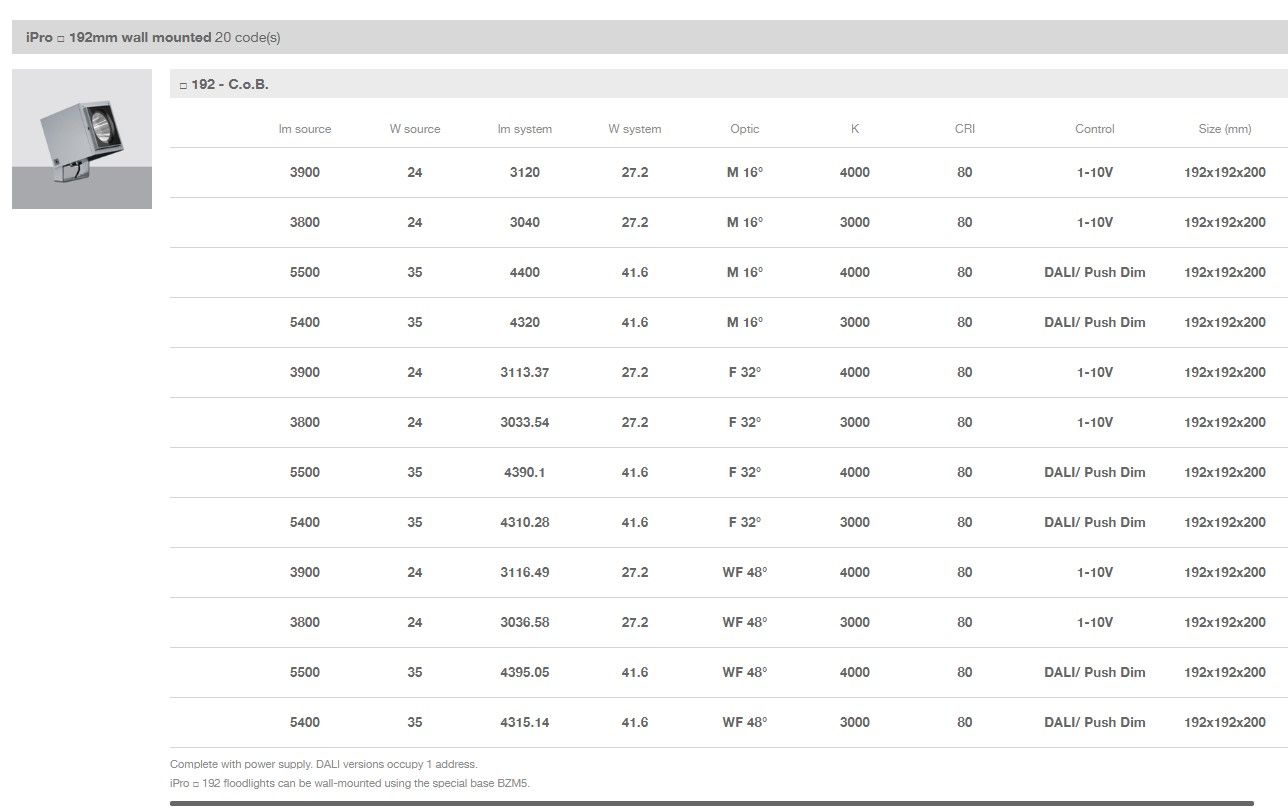Click 'M 16°' optic in the 3120 row
The width and height of the screenshot is (1288, 812).
click(745, 172)
